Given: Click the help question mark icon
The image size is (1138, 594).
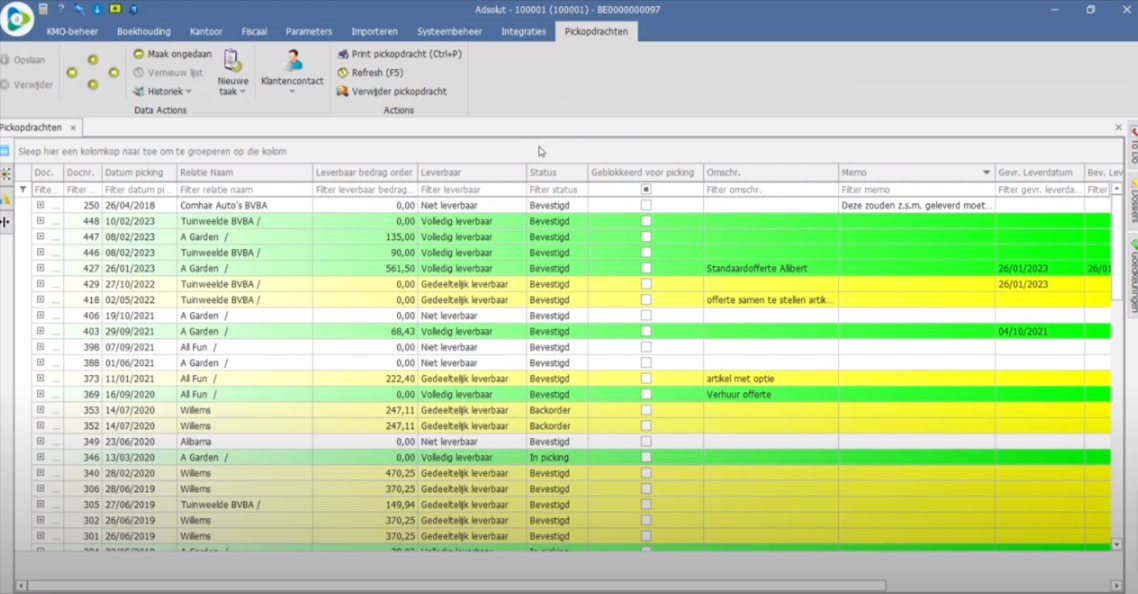Looking at the screenshot, I should (x=61, y=9).
